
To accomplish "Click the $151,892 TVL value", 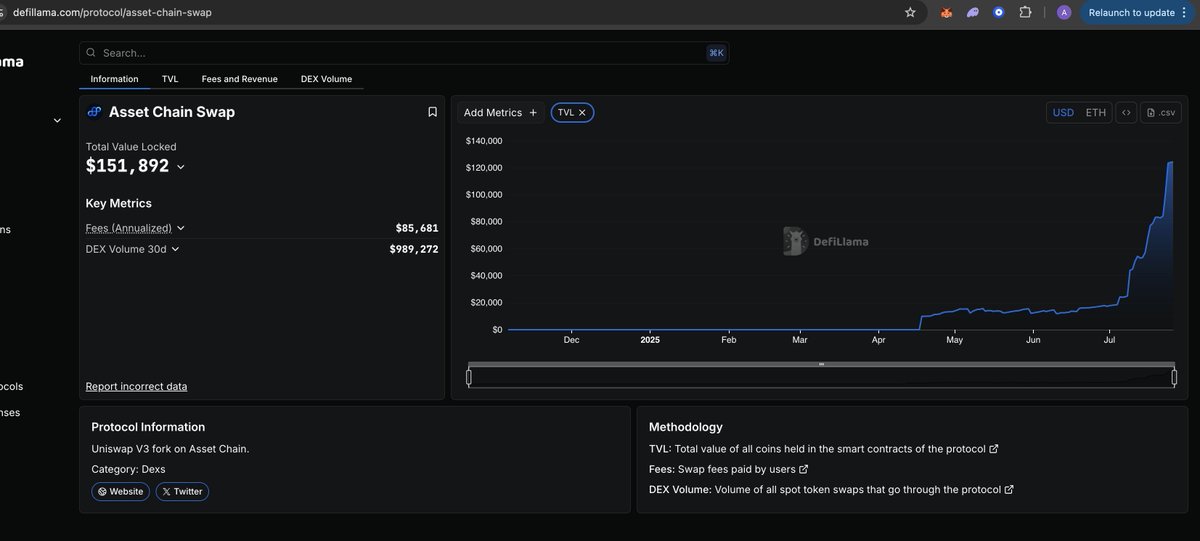I will pos(128,166).
